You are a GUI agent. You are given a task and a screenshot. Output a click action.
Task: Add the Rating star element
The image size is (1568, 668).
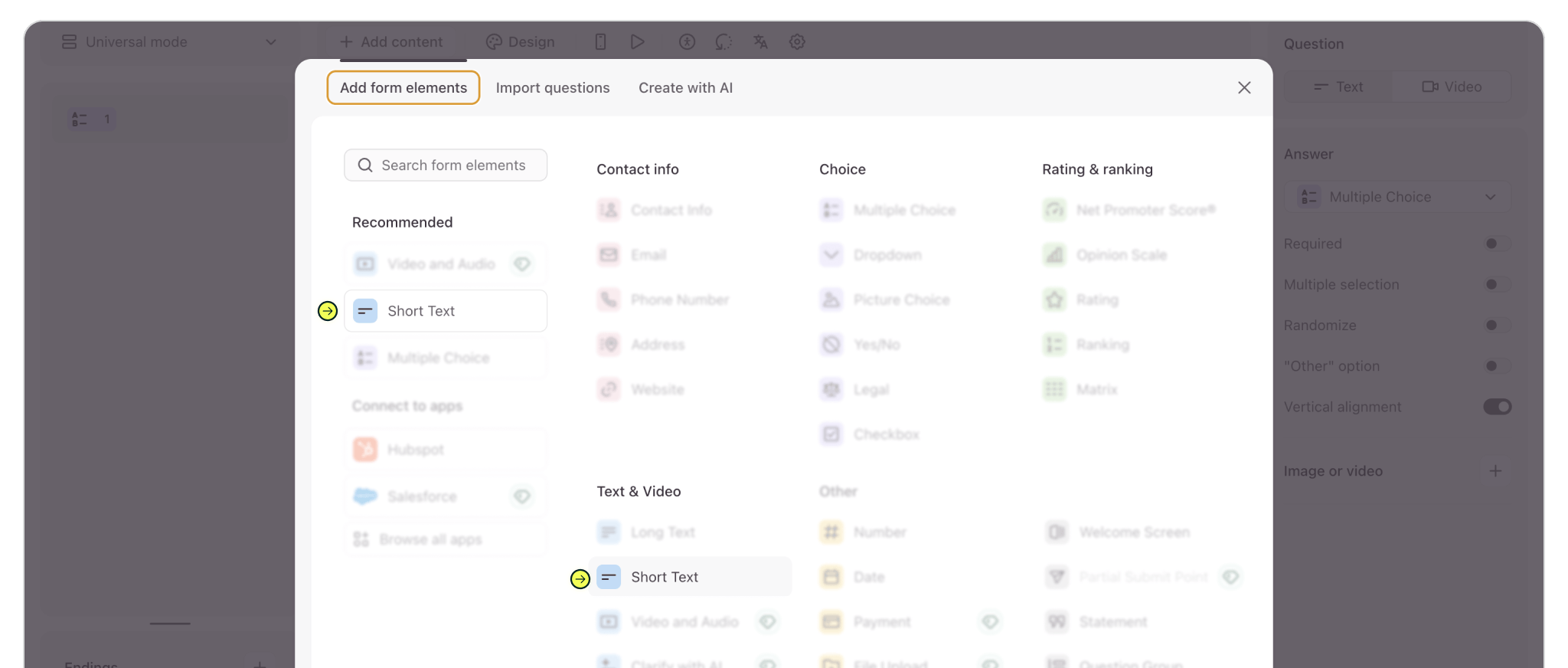[x=1081, y=300]
